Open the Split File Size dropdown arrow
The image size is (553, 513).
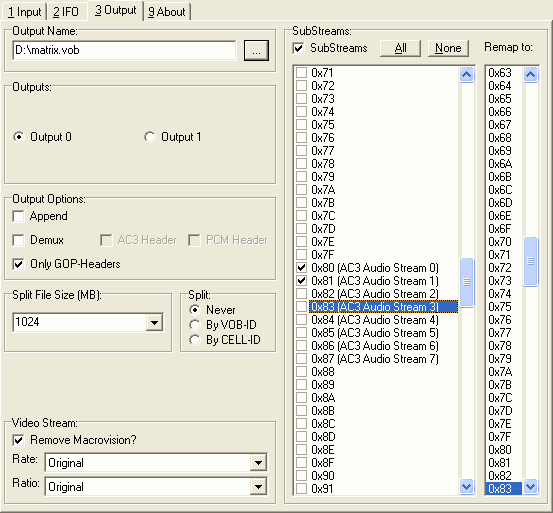[154, 322]
